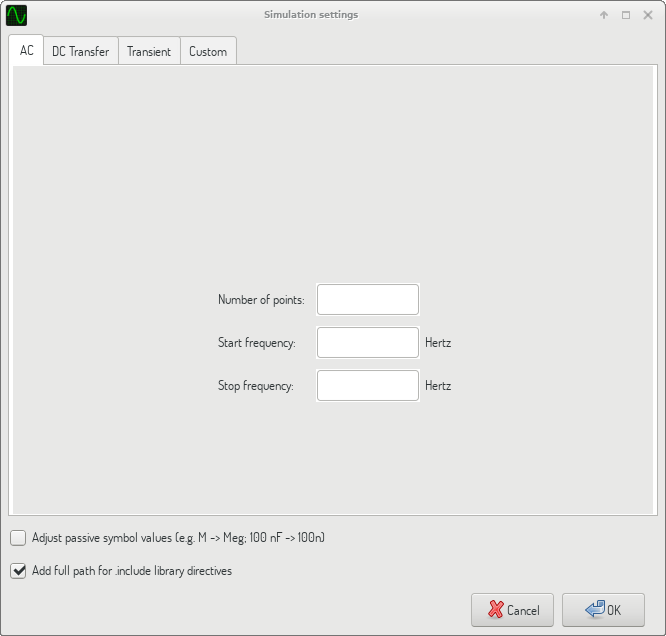Click the "Start frequency:" label
Image resolution: width=666 pixels, height=636 pixels.
[x=257, y=343]
